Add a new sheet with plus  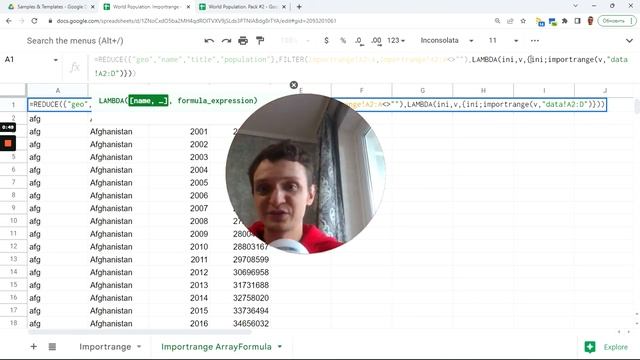tap(33, 347)
